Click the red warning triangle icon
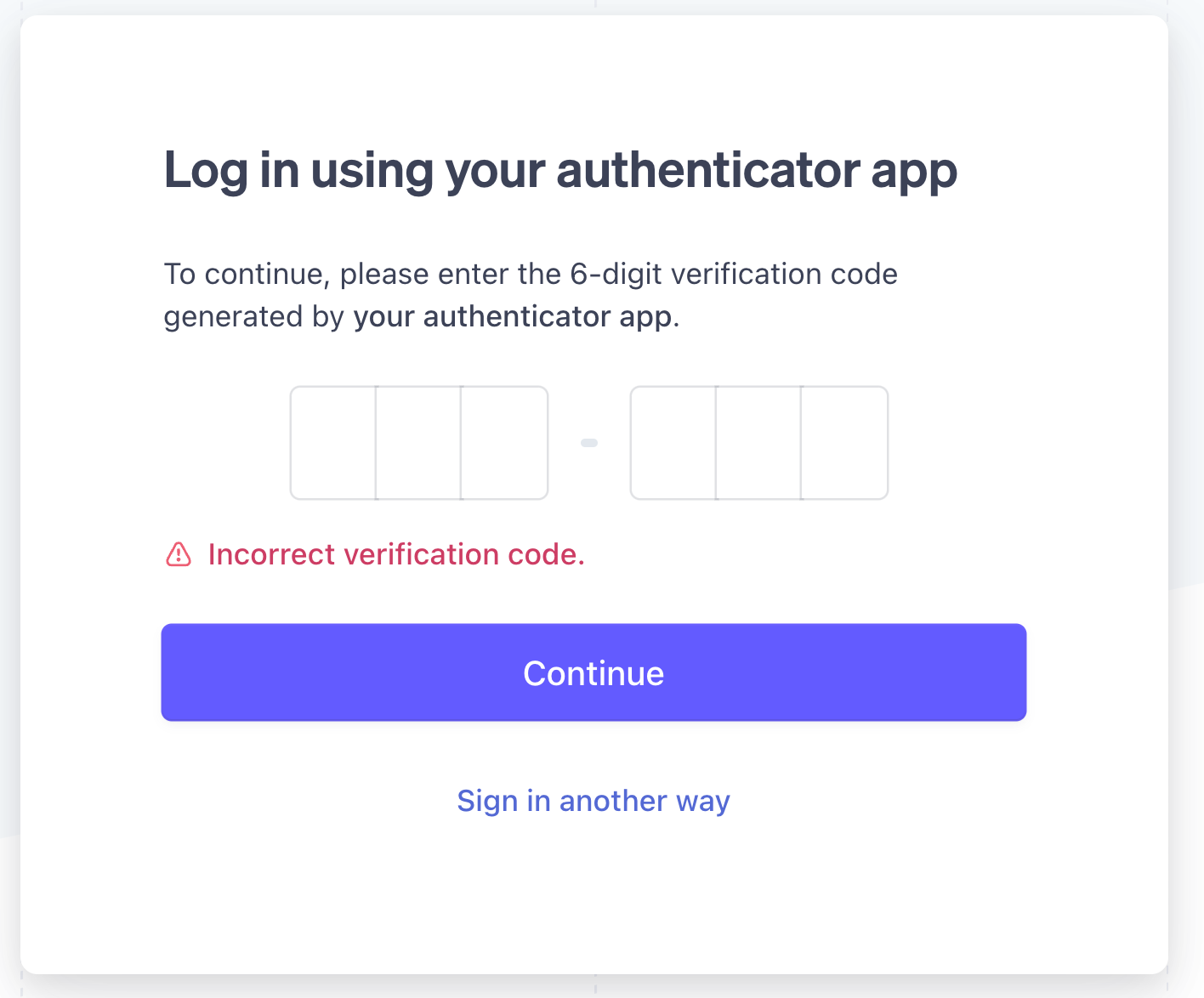This screenshot has height=998, width=1204. click(x=179, y=554)
